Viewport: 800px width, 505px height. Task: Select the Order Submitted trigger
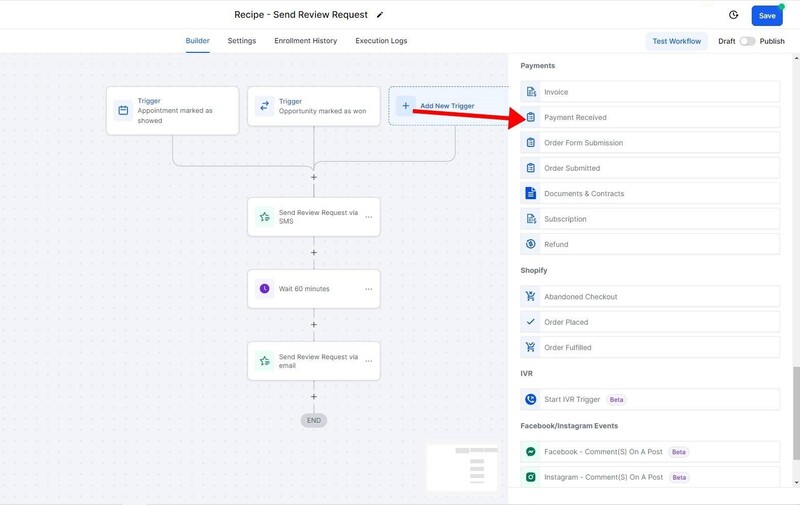(650, 168)
